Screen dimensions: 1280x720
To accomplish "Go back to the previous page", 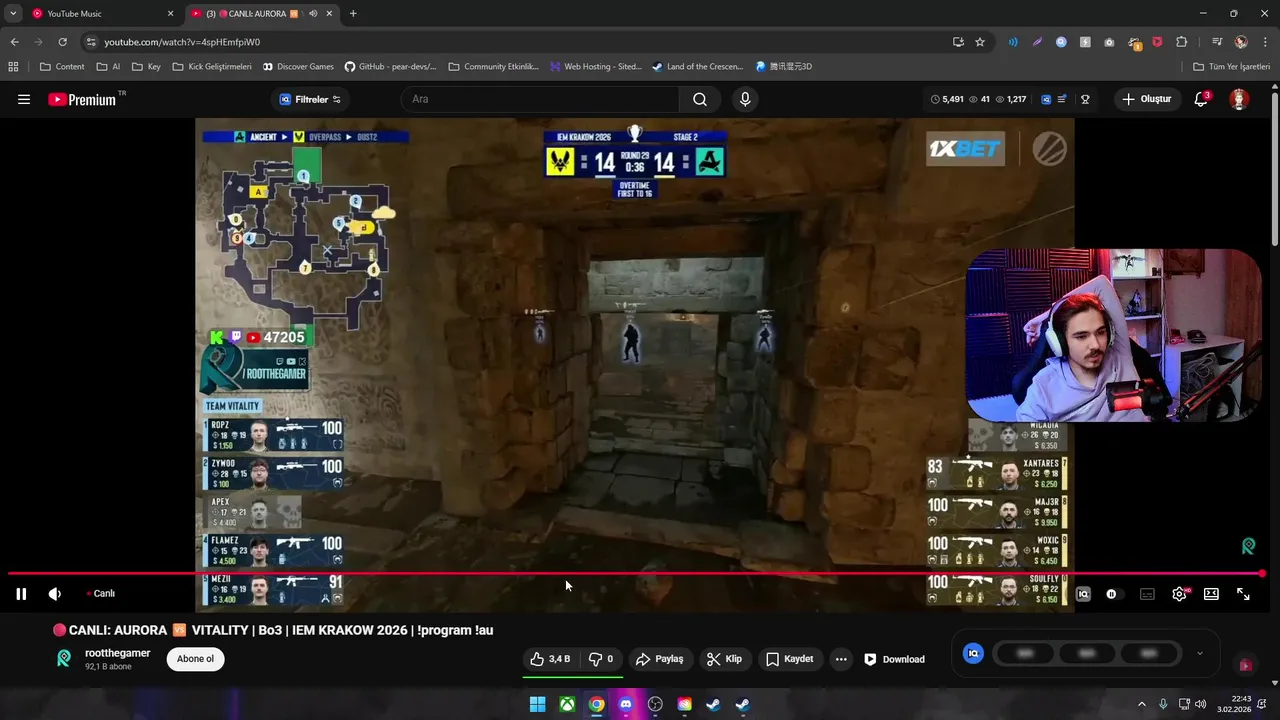I will [14, 42].
